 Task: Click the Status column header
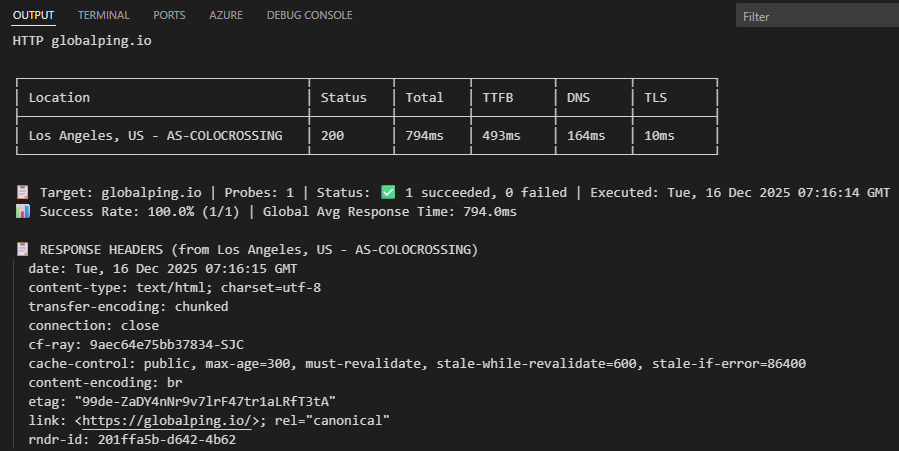tap(343, 97)
